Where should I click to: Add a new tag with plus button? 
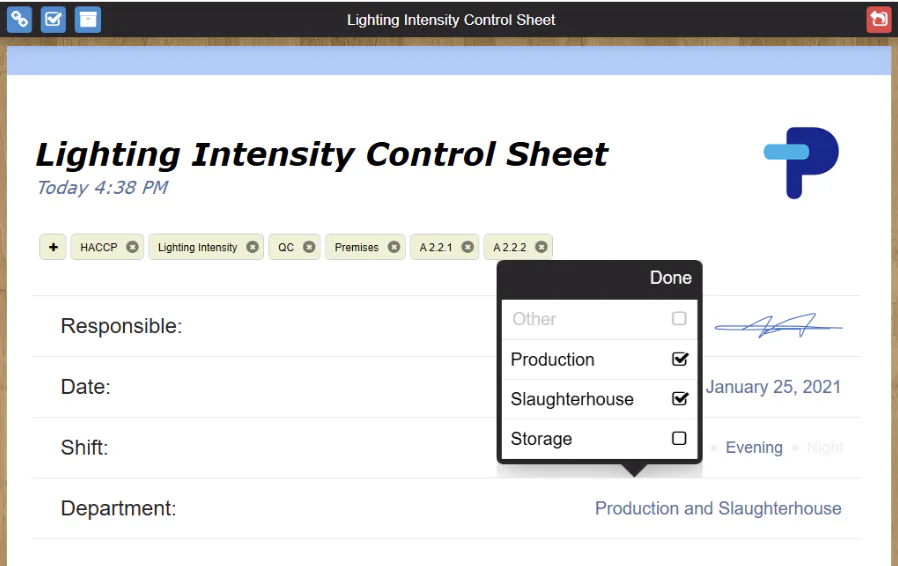tap(53, 247)
